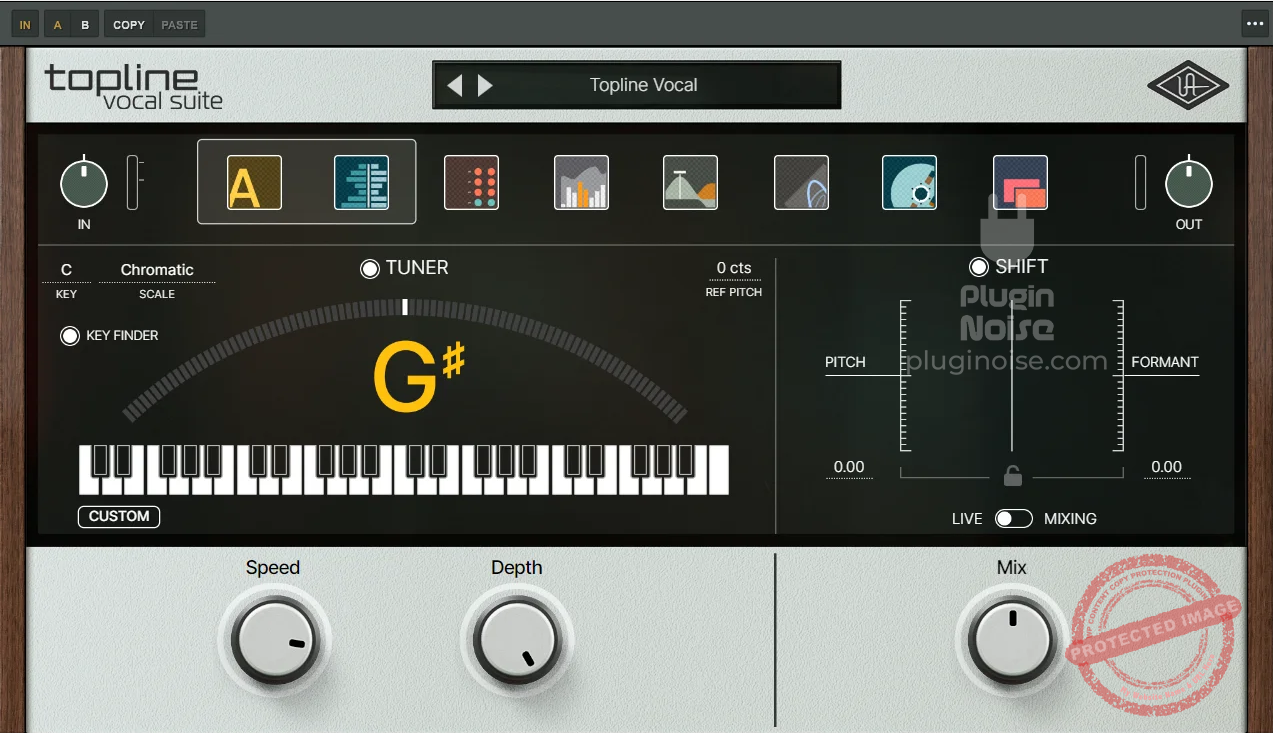Flip the LIVE / MIXING switch

(x=1013, y=518)
